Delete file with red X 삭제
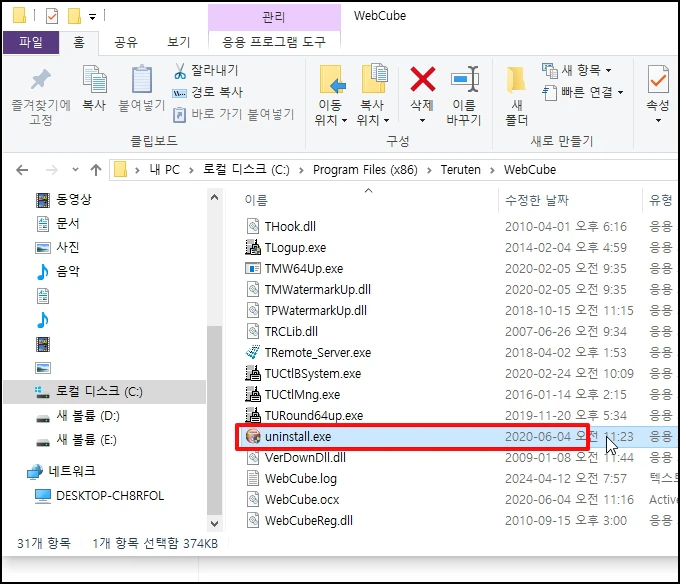Image resolution: width=680 pixels, height=584 pixels. [422, 79]
